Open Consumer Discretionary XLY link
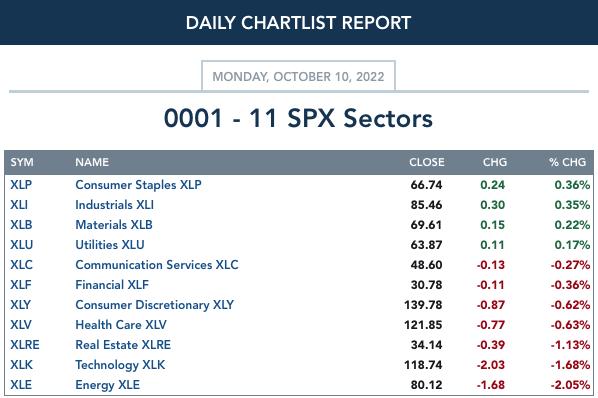Screen dimensions: 598x398 pyautogui.click(x=154, y=305)
